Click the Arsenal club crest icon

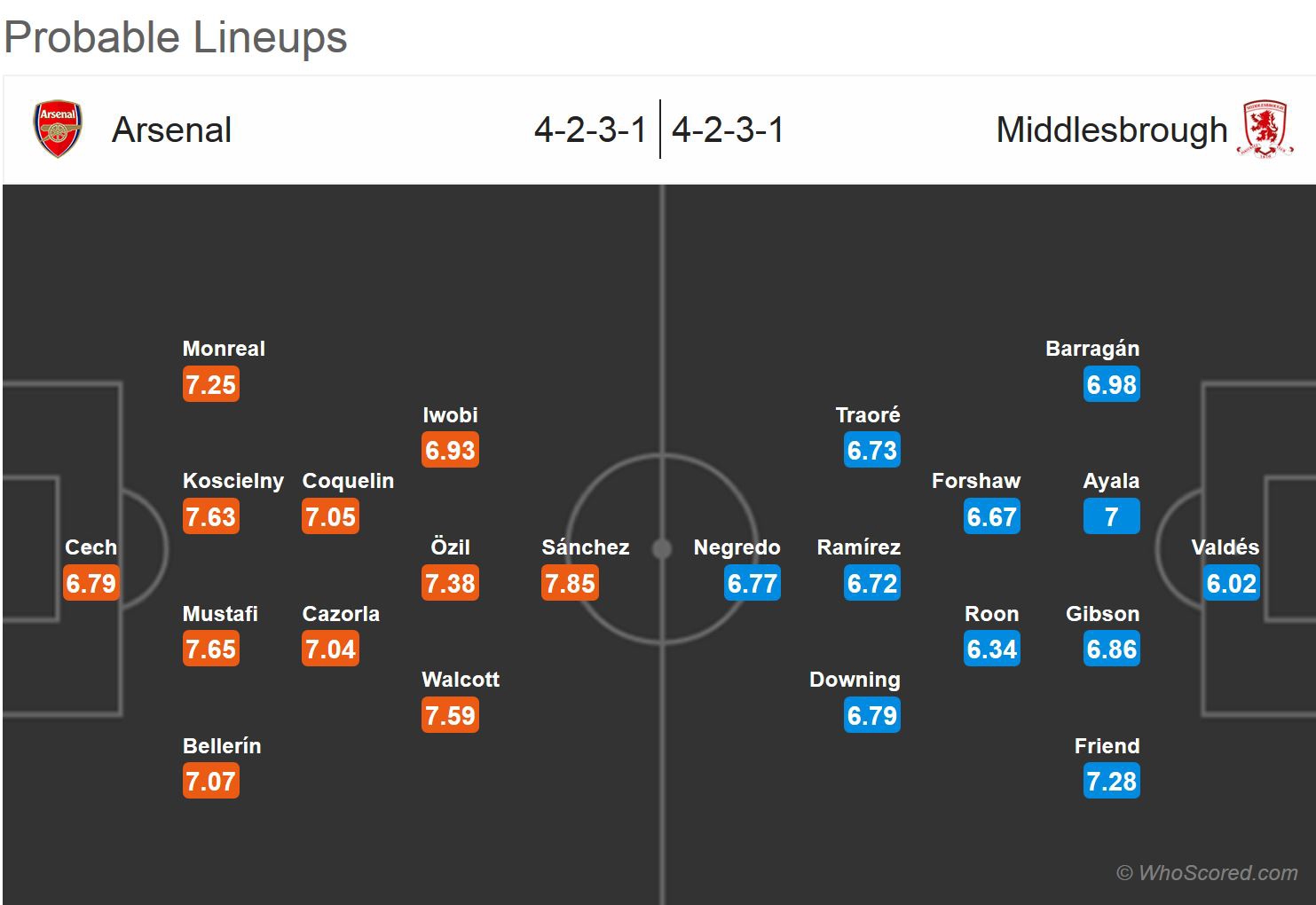pyautogui.click(x=58, y=130)
